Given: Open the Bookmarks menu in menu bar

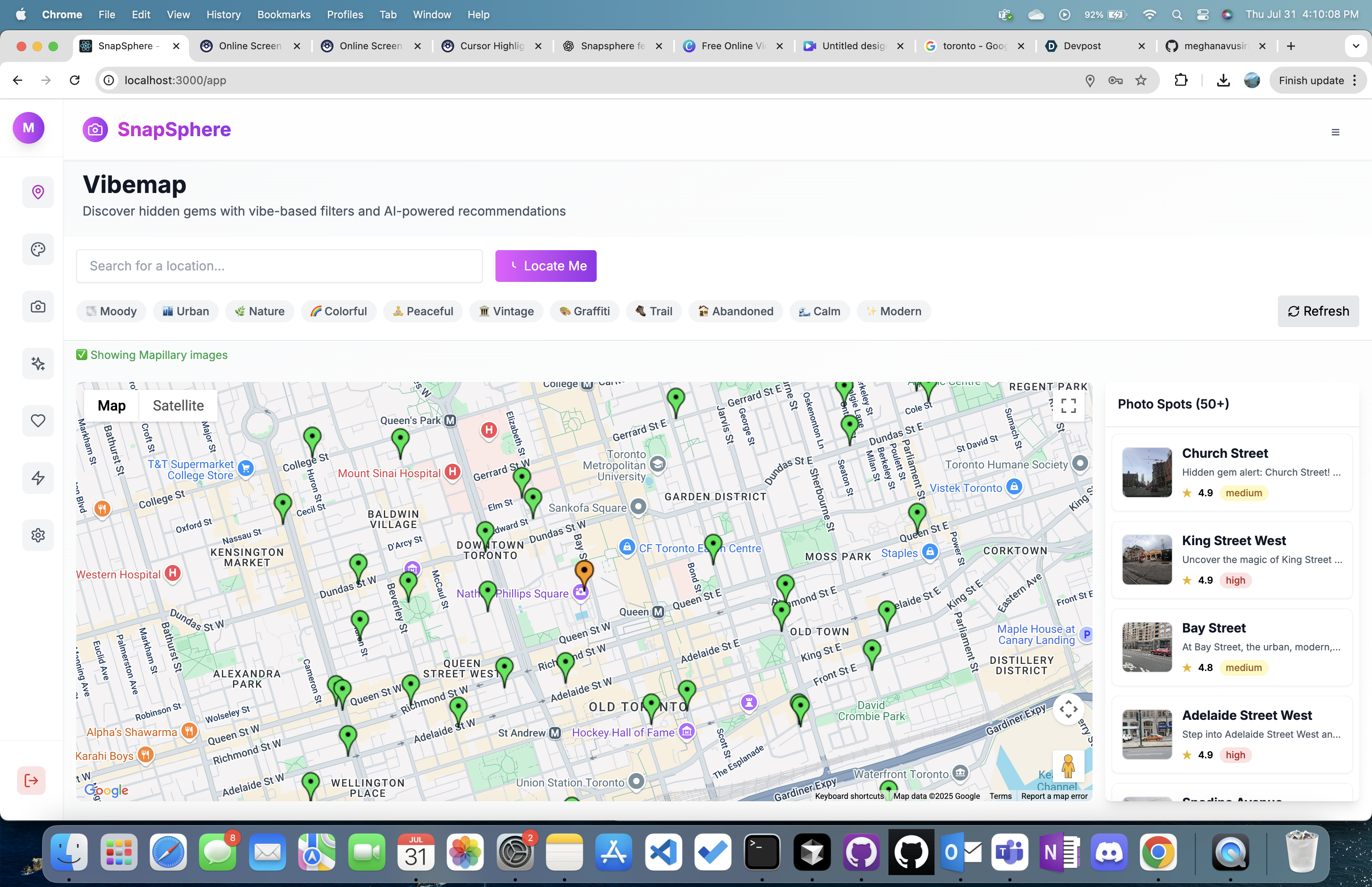Looking at the screenshot, I should [283, 14].
